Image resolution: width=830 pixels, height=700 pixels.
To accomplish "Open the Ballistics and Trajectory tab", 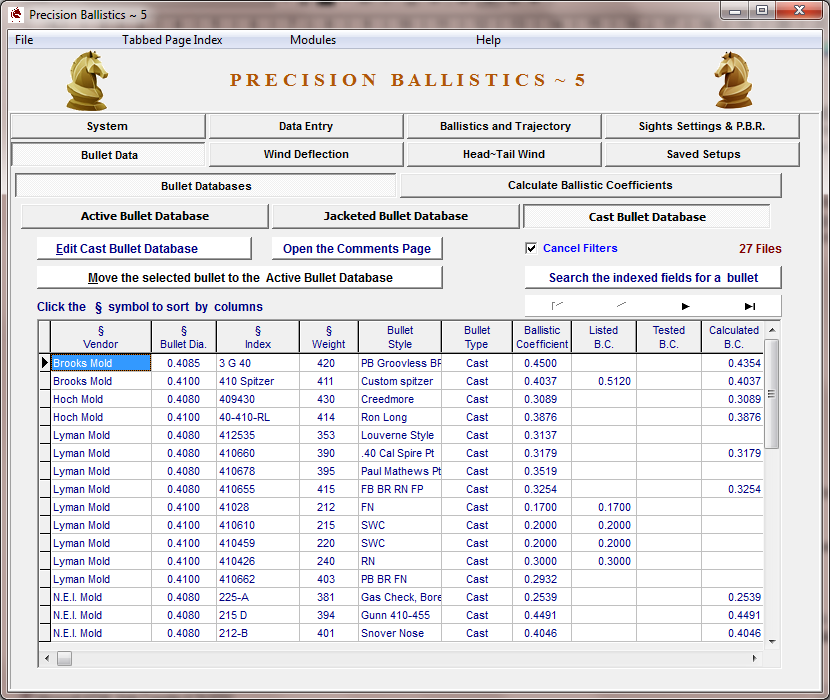I will tap(504, 126).
